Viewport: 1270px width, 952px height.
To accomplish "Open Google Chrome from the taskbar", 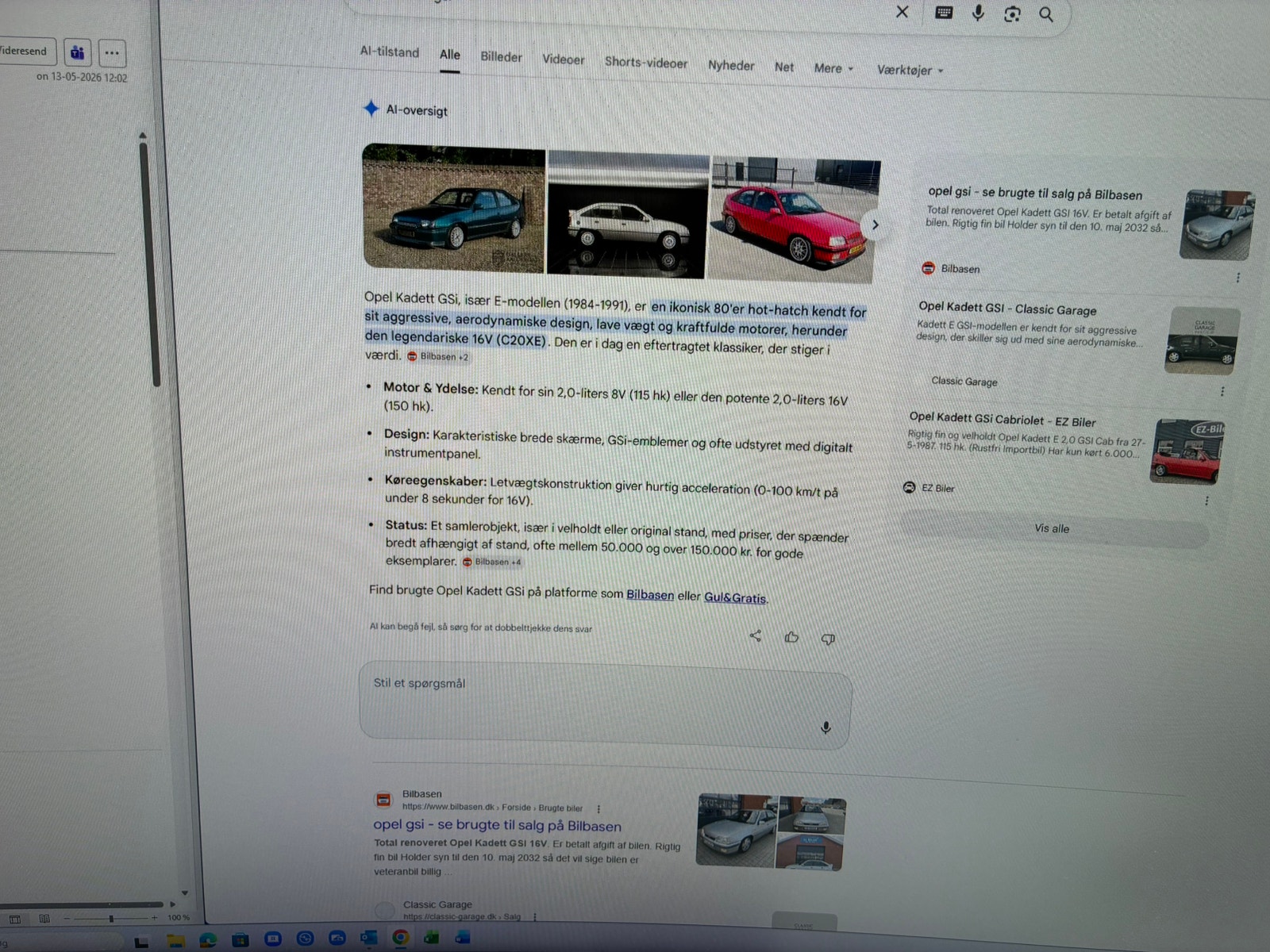I will click(x=400, y=937).
